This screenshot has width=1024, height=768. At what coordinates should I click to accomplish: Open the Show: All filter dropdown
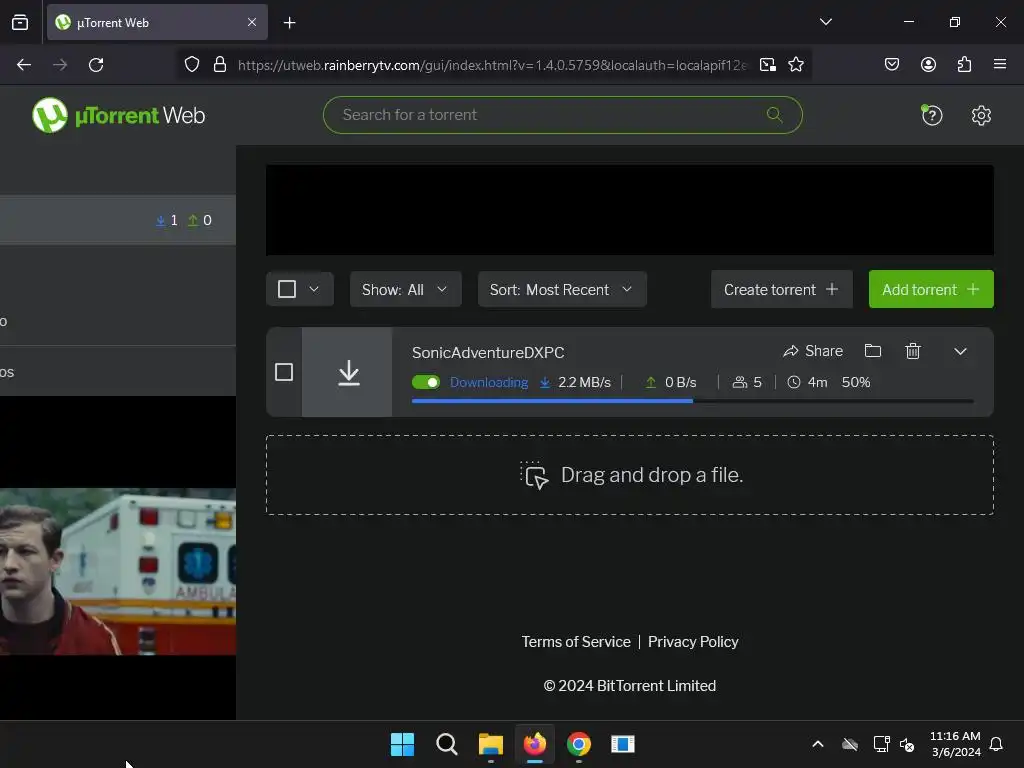click(x=406, y=289)
